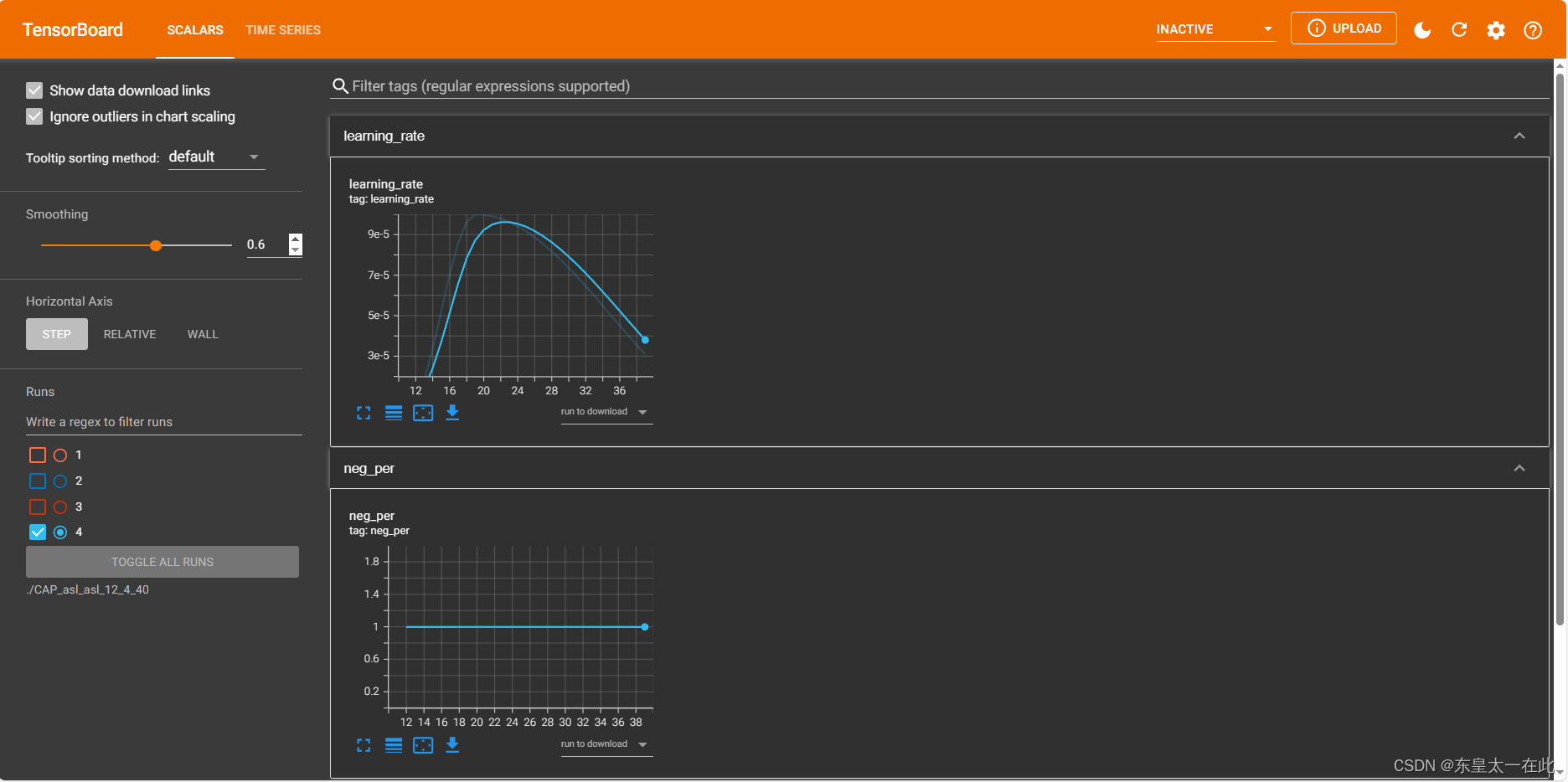The width and height of the screenshot is (1568, 782).
Task: Toggle y-axis log scale on neg_per chart
Action: (394, 745)
